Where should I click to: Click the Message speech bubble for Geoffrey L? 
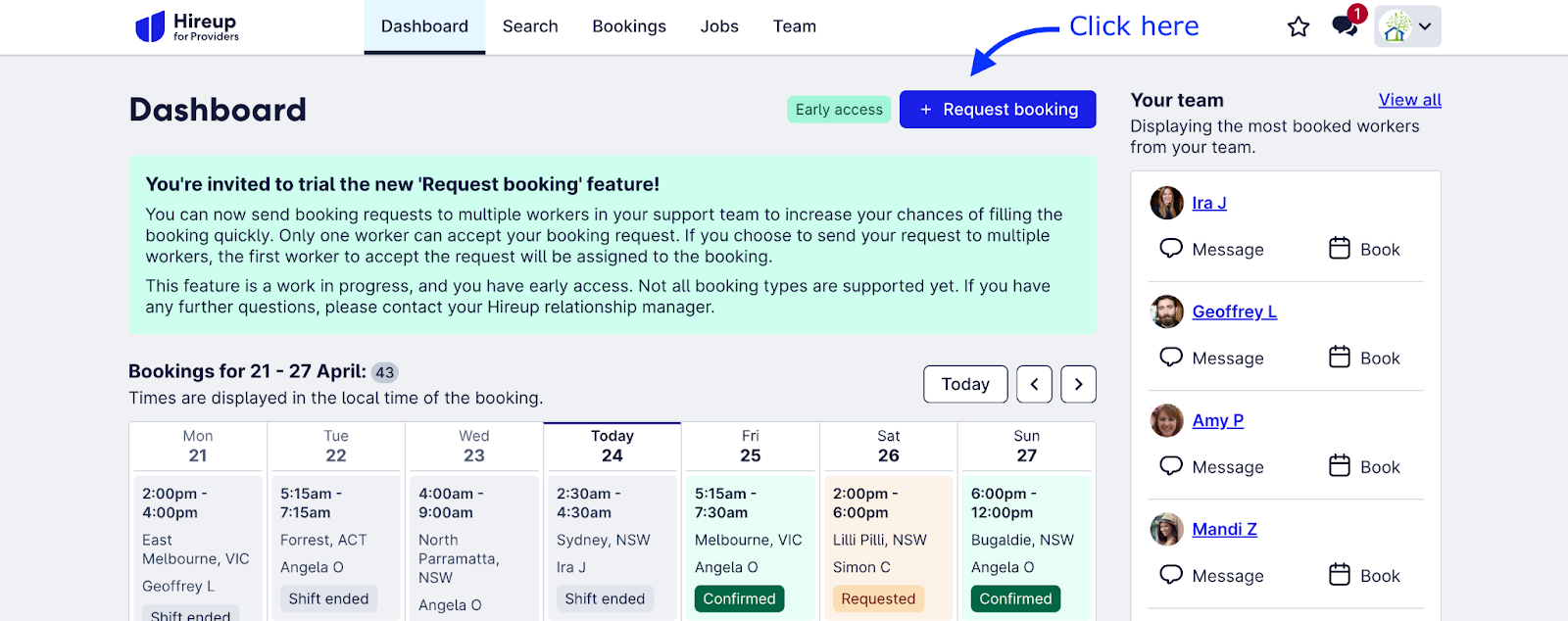[1171, 358]
